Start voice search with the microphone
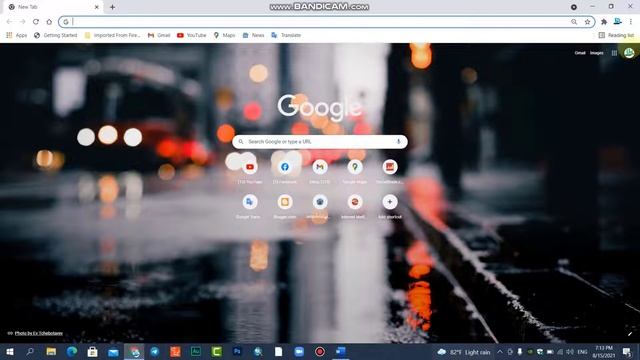Viewport: 640px width, 360px height. (398, 142)
